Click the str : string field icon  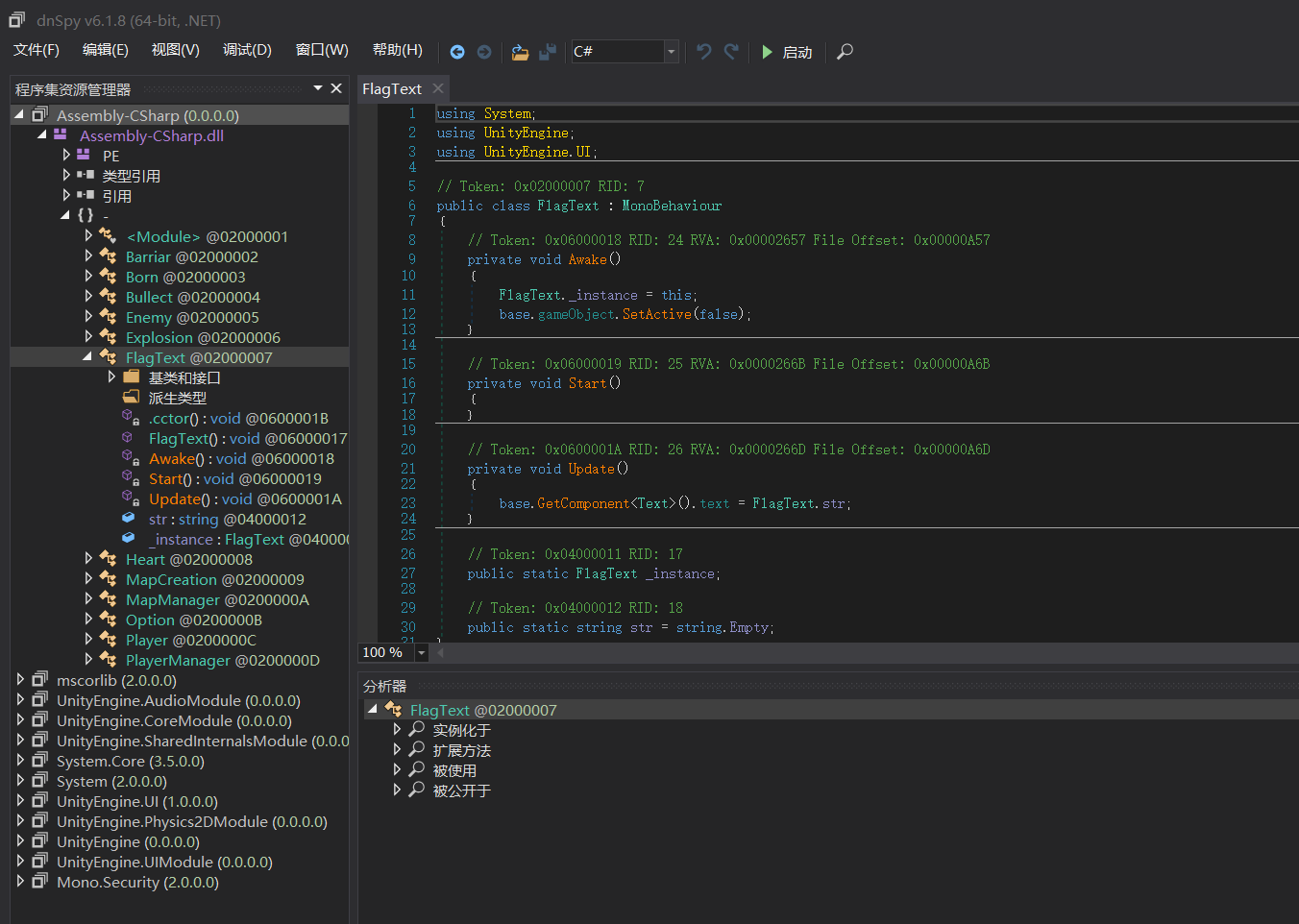tap(129, 518)
